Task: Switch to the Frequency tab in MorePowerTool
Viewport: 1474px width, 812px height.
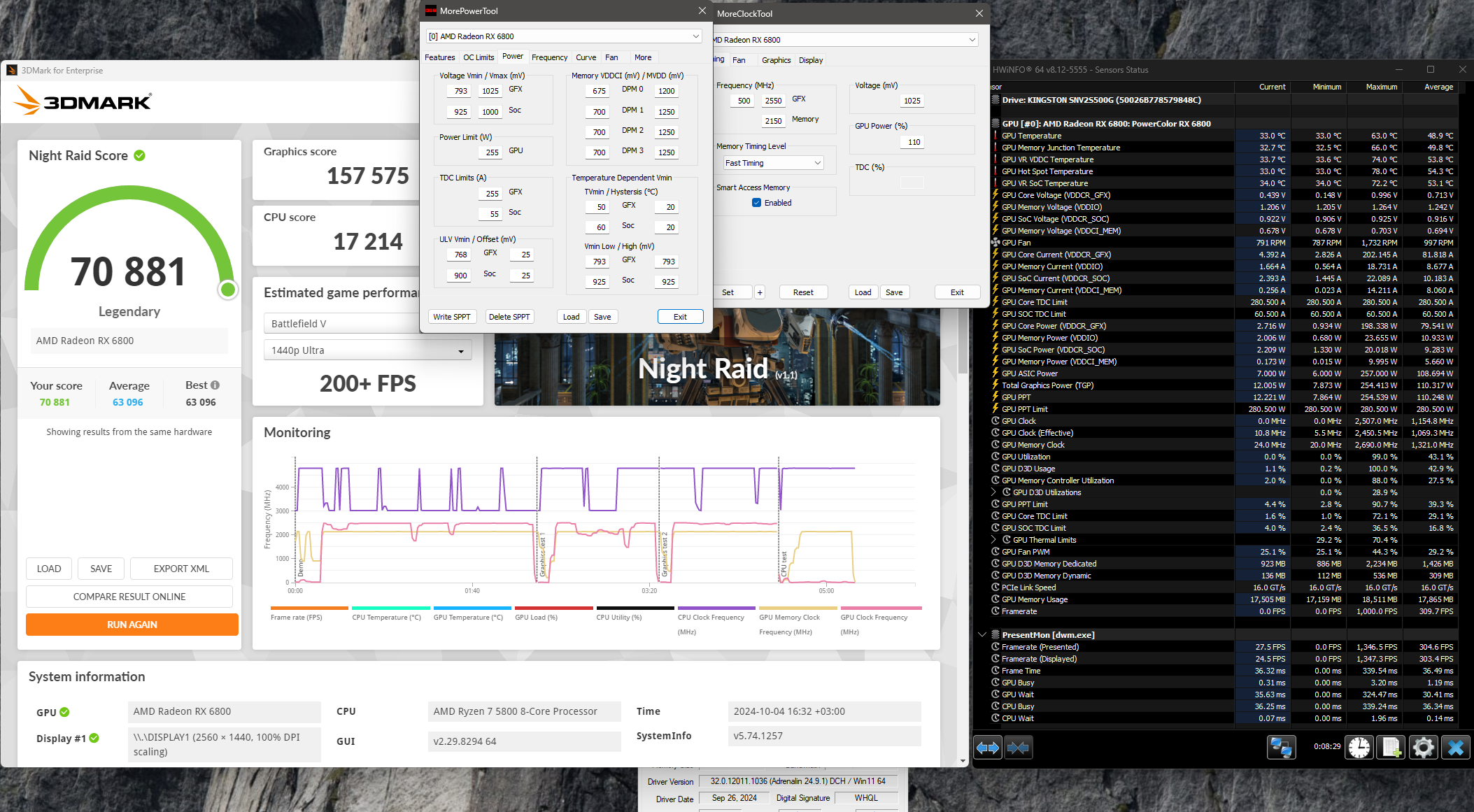Action: [549, 57]
